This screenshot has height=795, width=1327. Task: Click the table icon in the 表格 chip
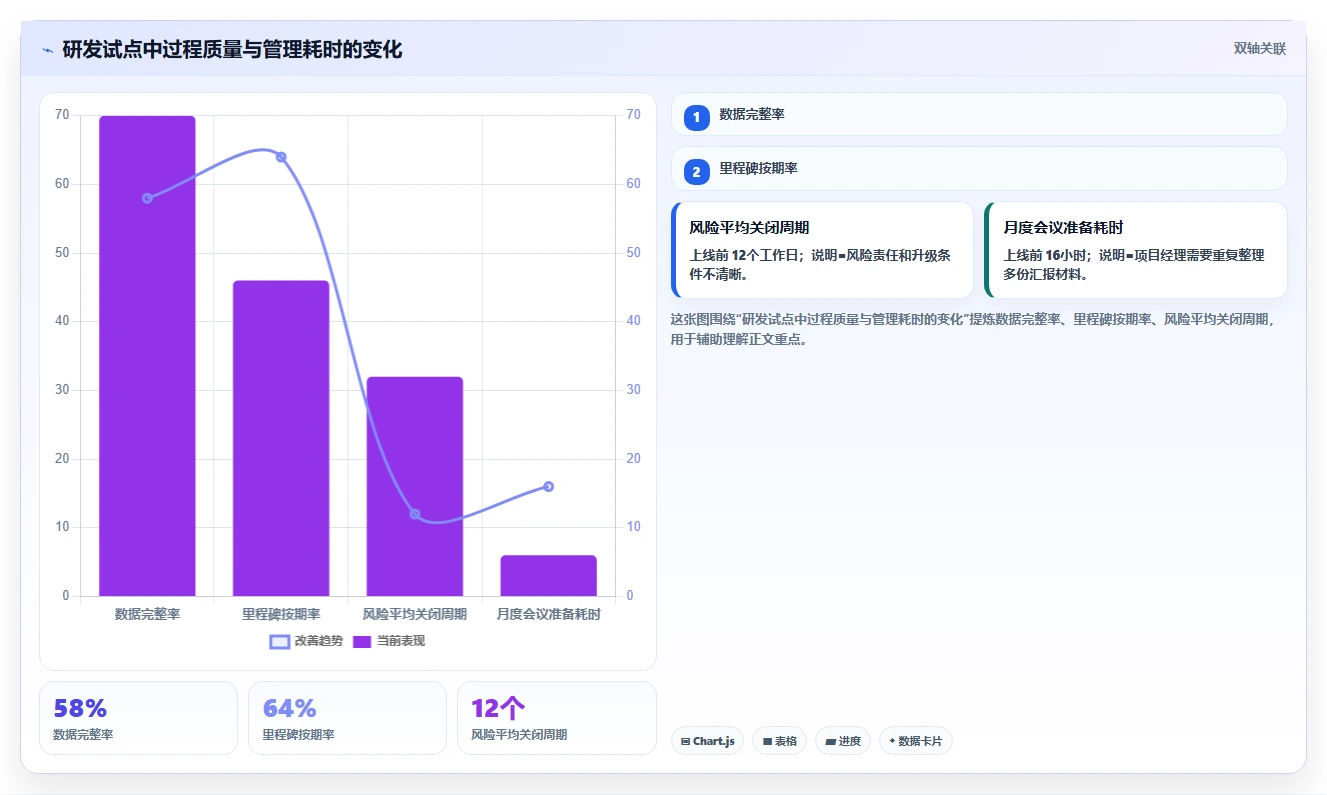pos(767,742)
